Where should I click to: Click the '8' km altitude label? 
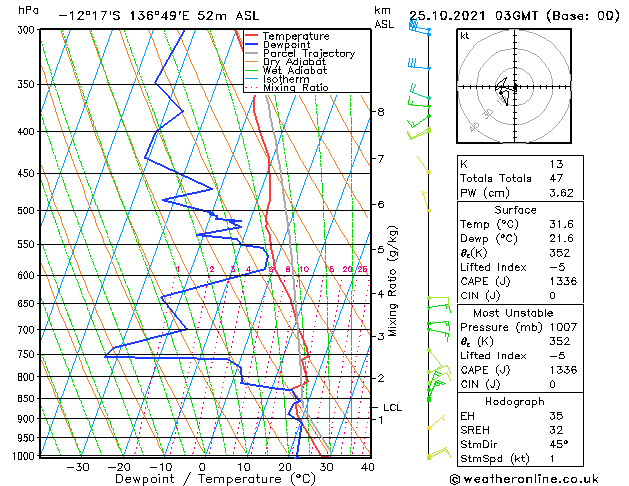pos(381,112)
